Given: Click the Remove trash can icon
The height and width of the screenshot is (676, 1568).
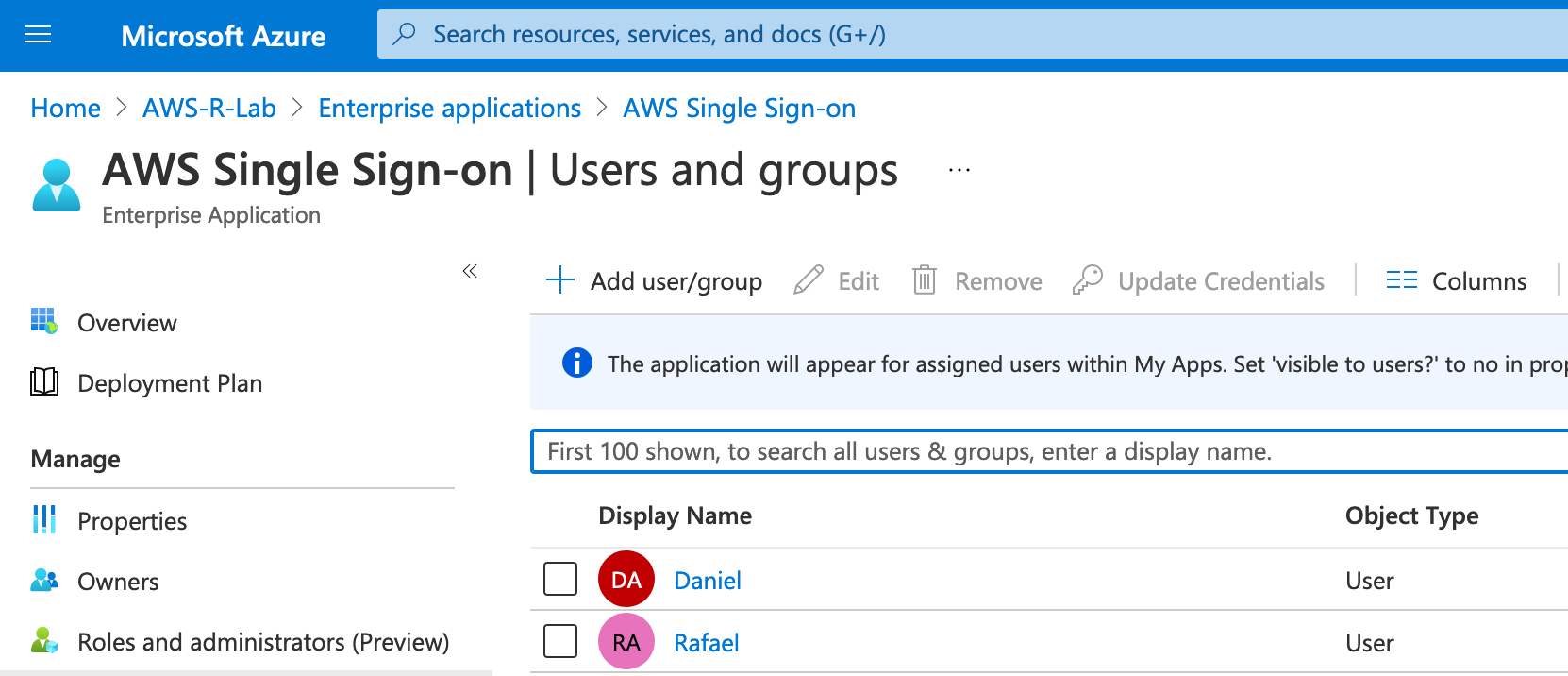Looking at the screenshot, I should pyautogui.click(x=925, y=279).
